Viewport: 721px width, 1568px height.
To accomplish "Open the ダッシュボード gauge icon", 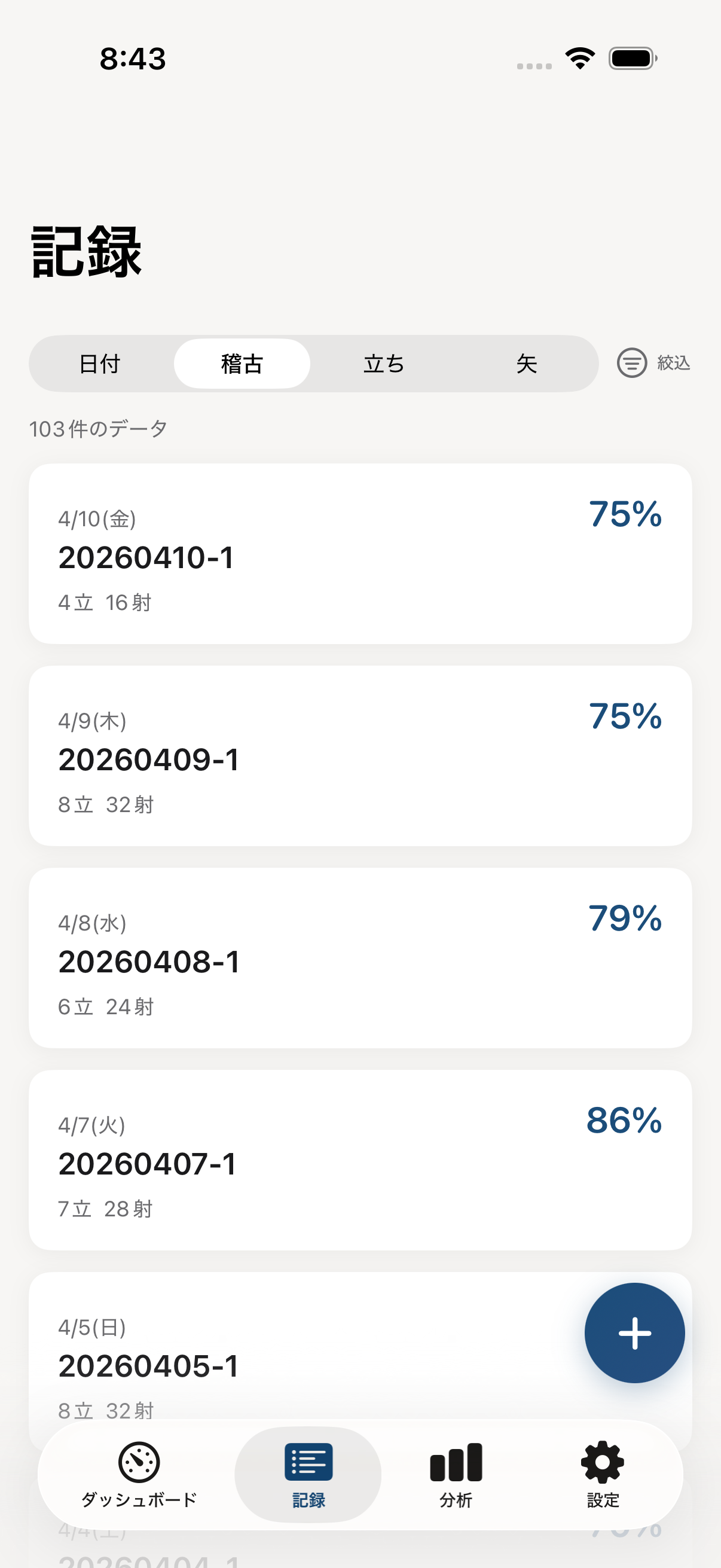I will click(x=139, y=1462).
